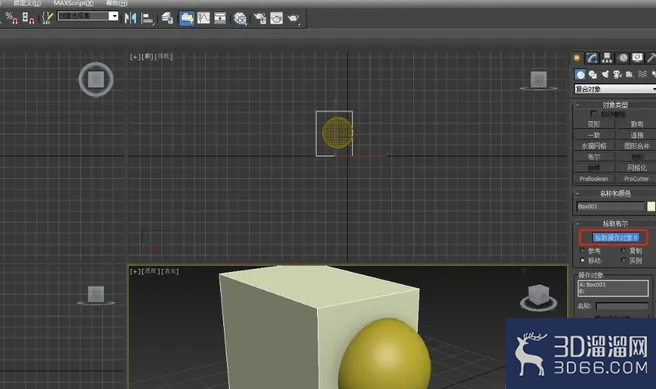Toggle the Percent Snap tool
Viewport: 656px width, 389px height.
11,18
